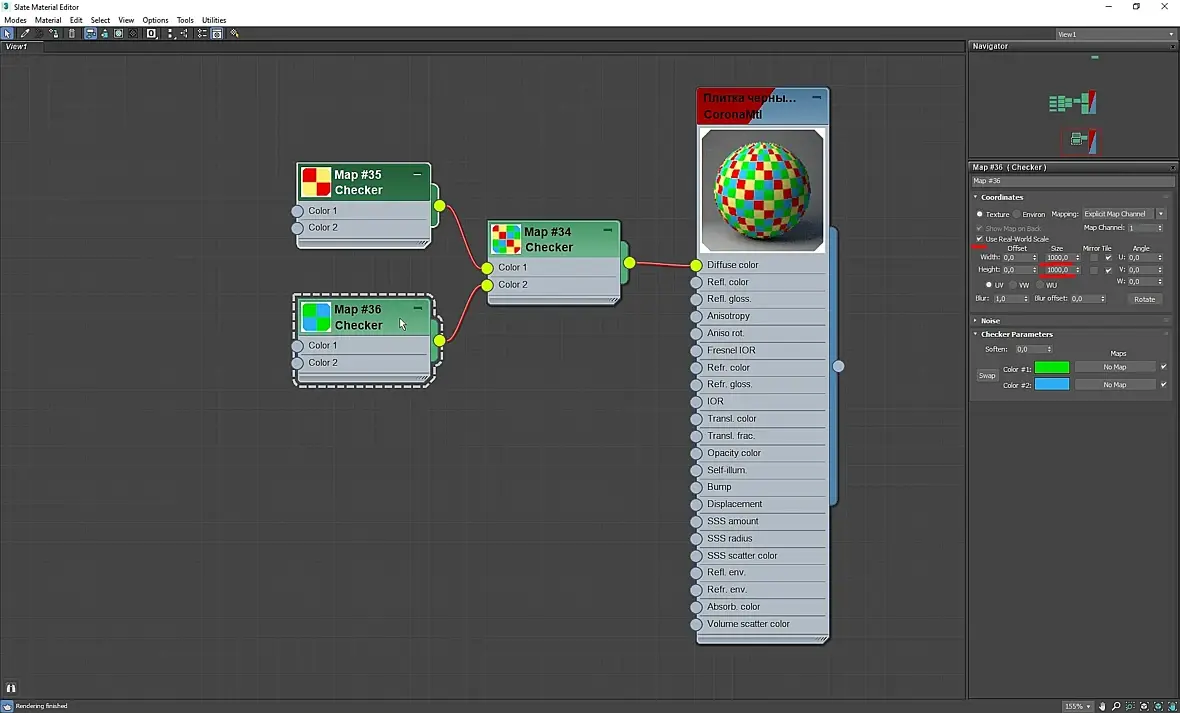Click the Map #34 Checker node title
This screenshot has height=713, width=1180.
tap(549, 239)
